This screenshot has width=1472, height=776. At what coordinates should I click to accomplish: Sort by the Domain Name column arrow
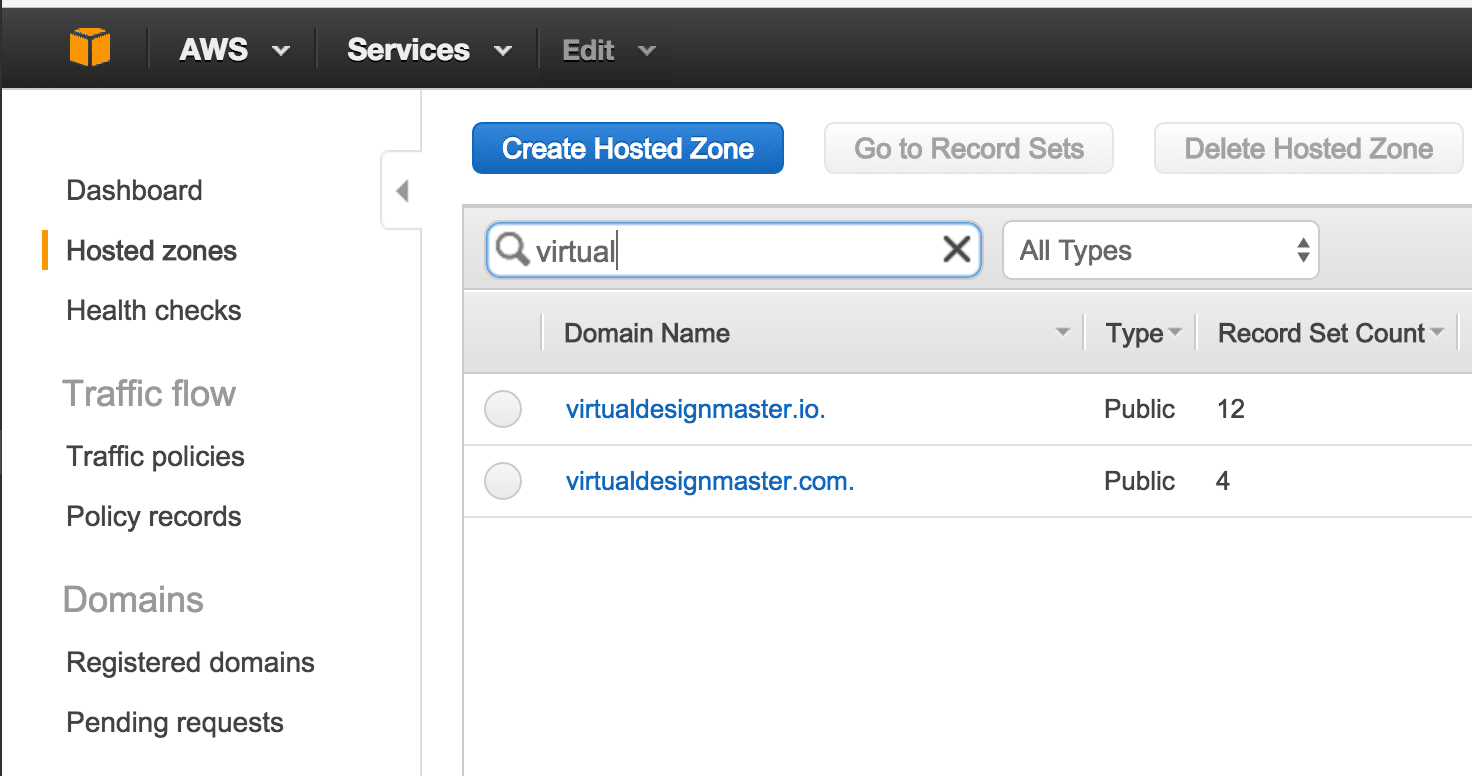click(x=1063, y=333)
